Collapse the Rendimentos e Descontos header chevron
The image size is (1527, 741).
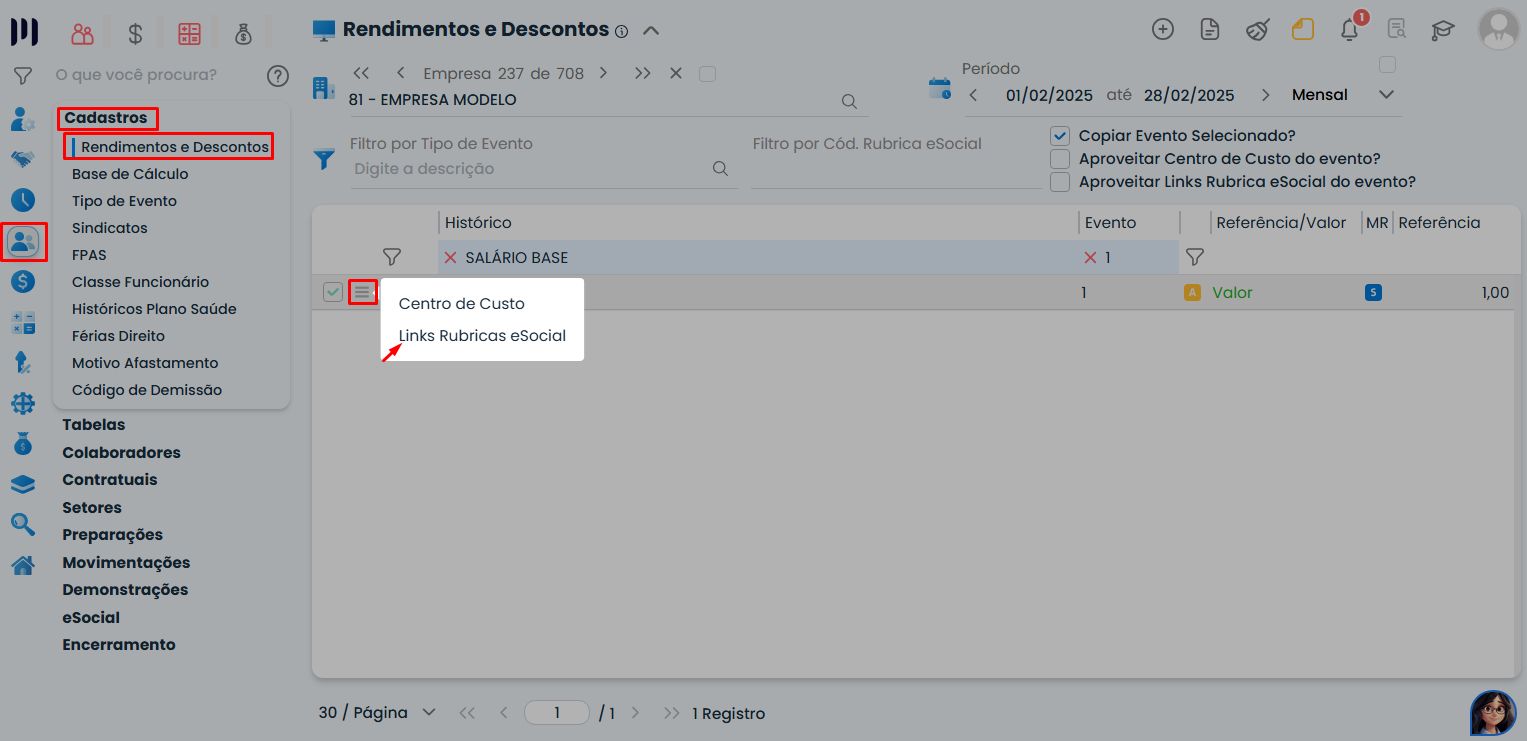coord(651,30)
